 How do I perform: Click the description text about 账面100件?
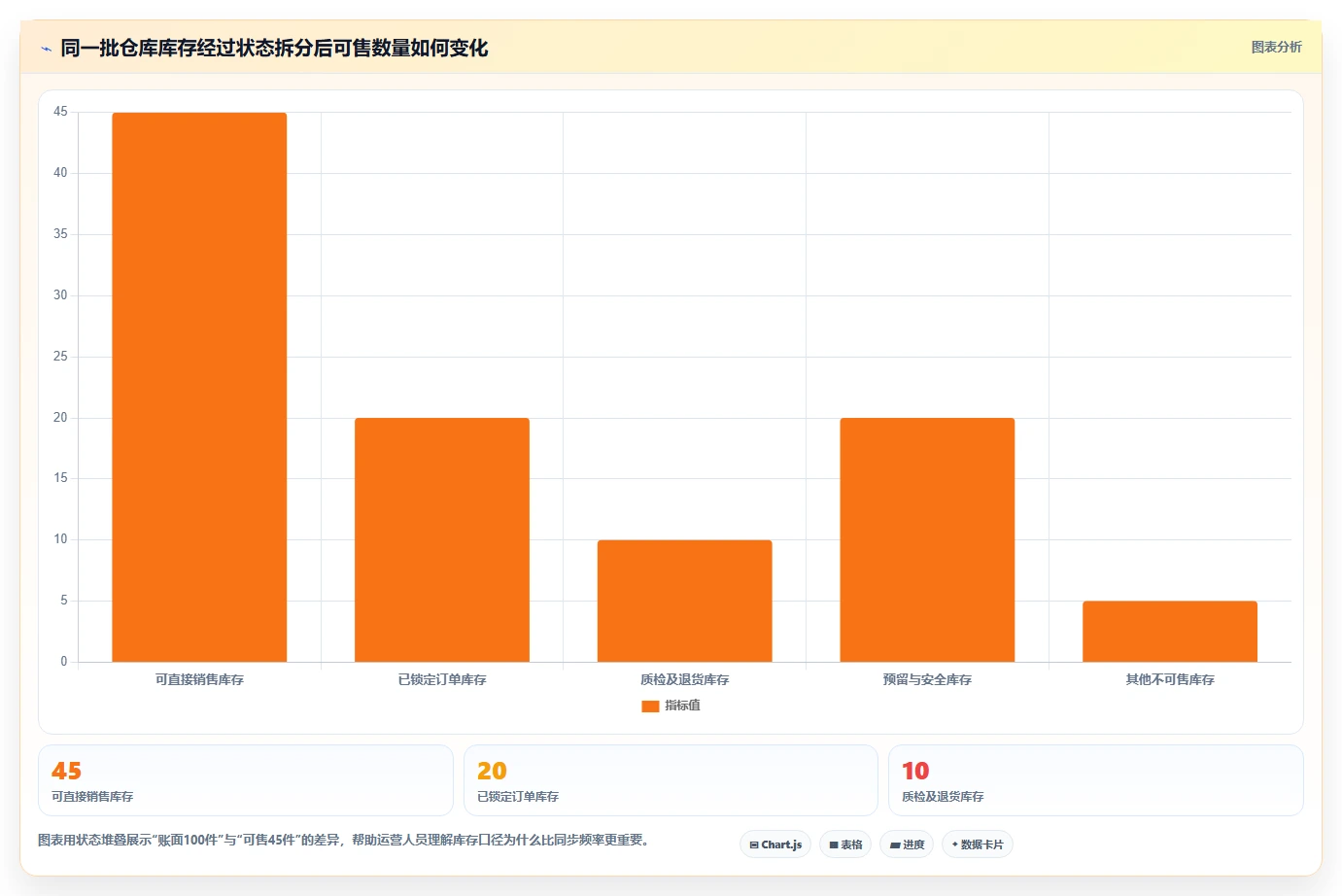pyautogui.click(x=344, y=840)
